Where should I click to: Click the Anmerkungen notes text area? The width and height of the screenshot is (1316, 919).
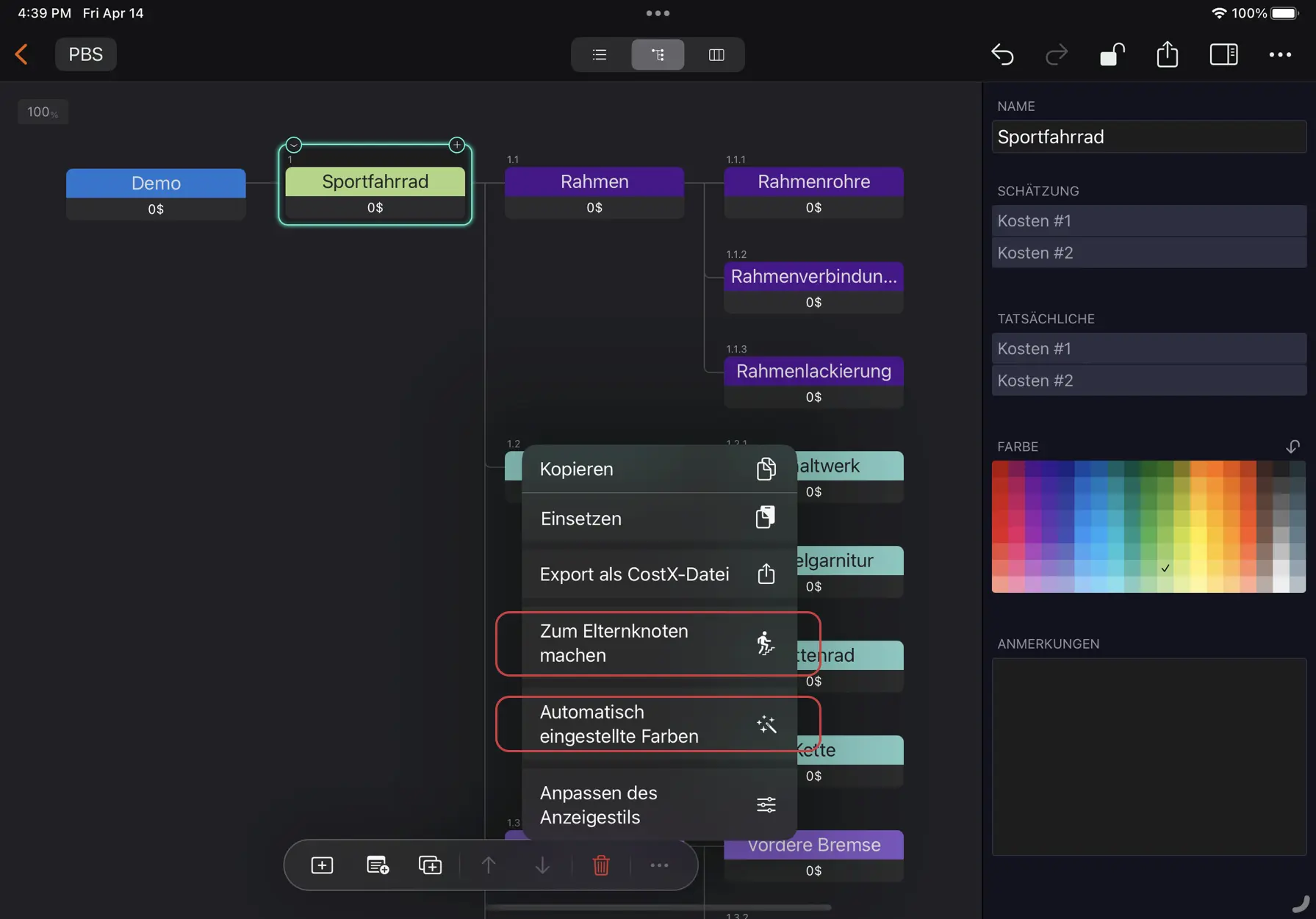point(1148,756)
